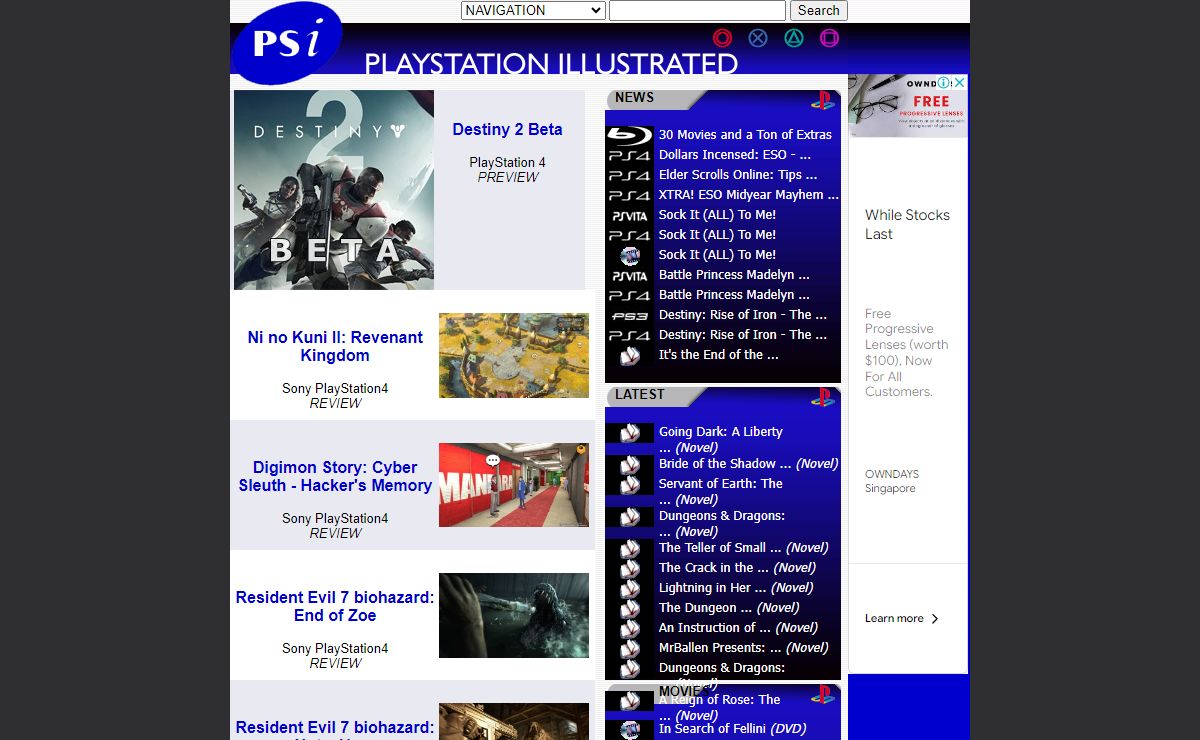Open 'XTRA! ESO Midyear Mayhem' news item
The width and height of the screenshot is (1200, 740).
(x=749, y=195)
